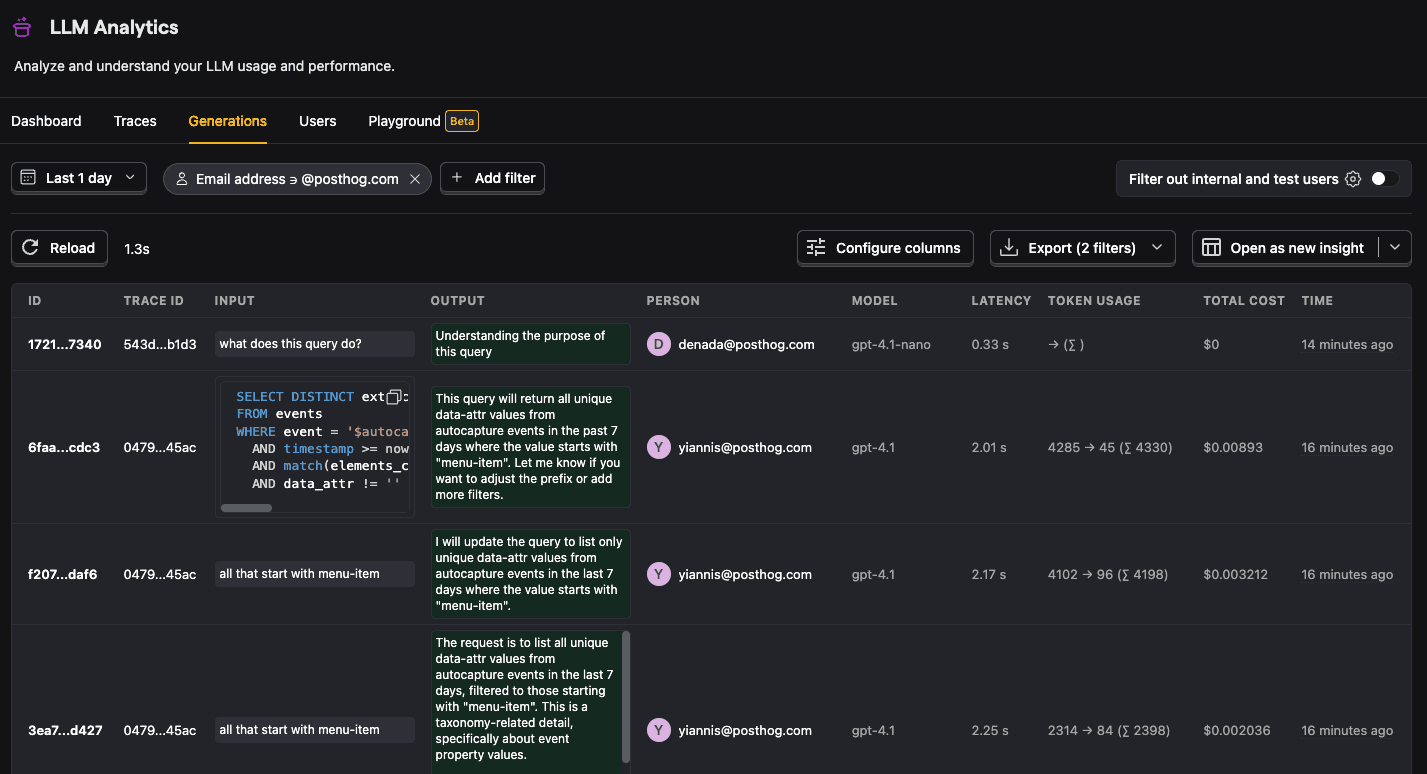1427x774 pixels.
Task: Click the Reload icon button
Action: tap(31, 248)
